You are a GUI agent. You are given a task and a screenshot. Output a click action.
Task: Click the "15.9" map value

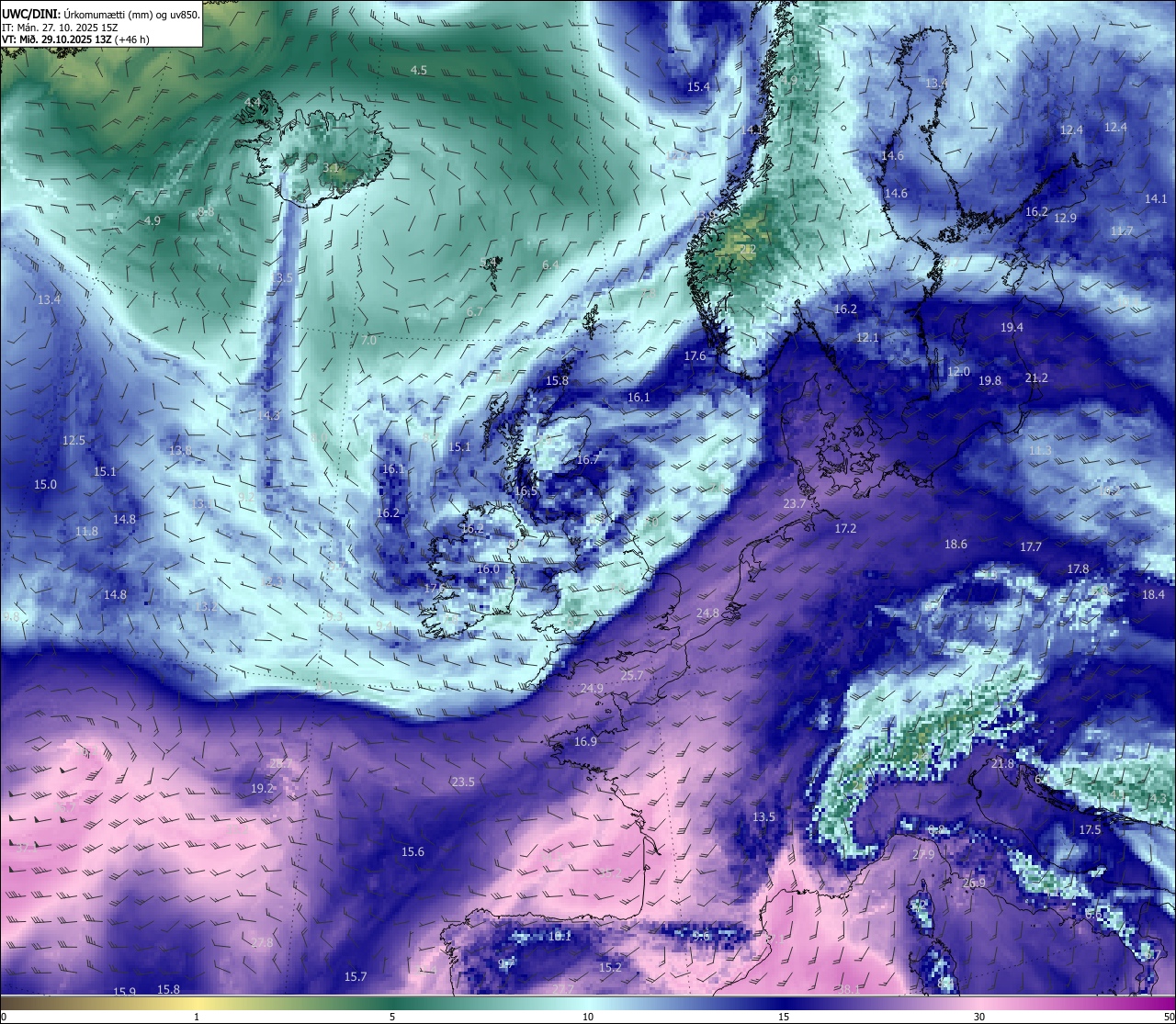click(125, 992)
